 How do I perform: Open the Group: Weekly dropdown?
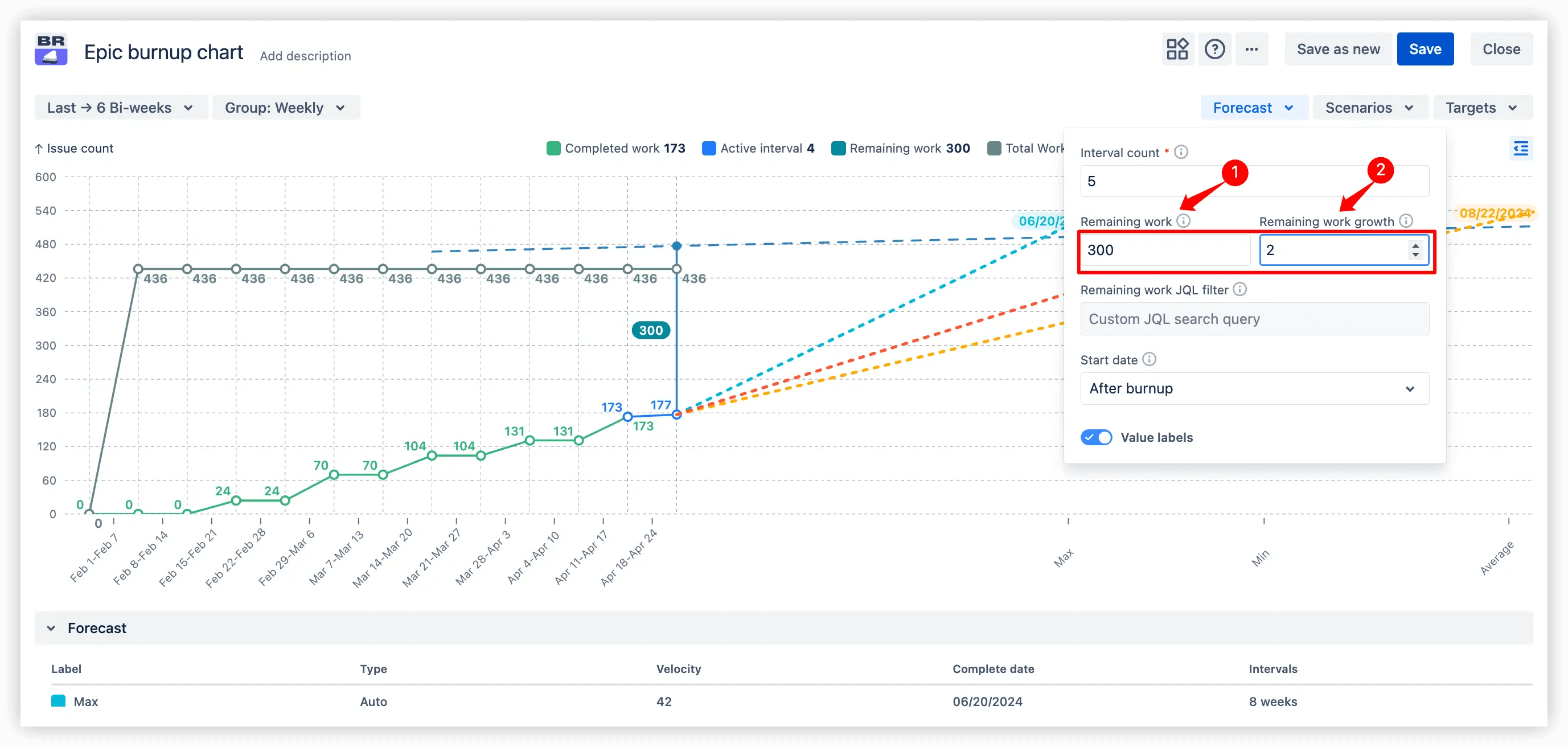(x=285, y=108)
